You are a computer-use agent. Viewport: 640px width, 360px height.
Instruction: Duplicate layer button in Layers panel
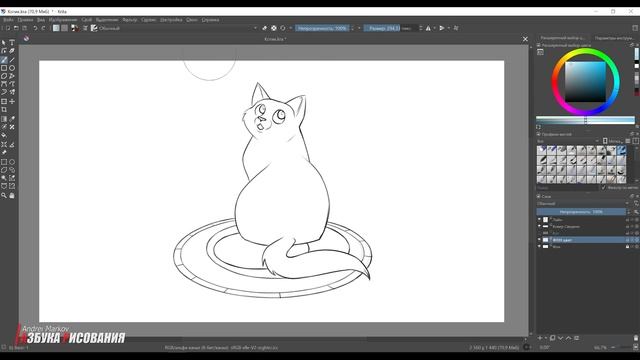[552, 338]
